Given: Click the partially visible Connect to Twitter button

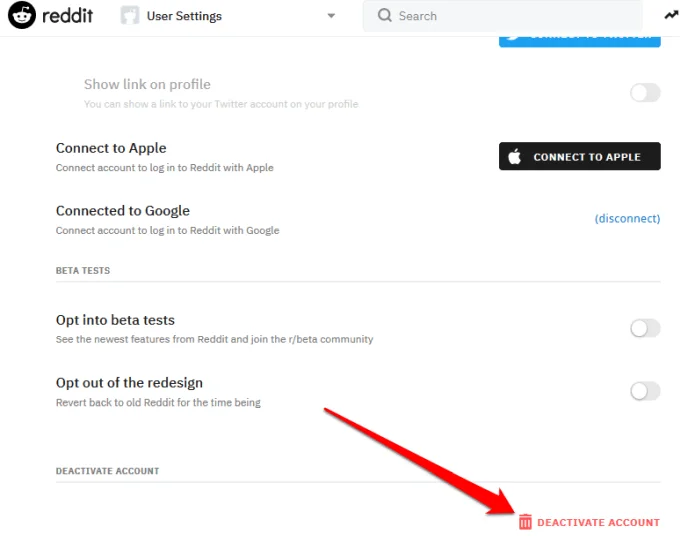Looking at the screenshot, I should pos(579,40).
